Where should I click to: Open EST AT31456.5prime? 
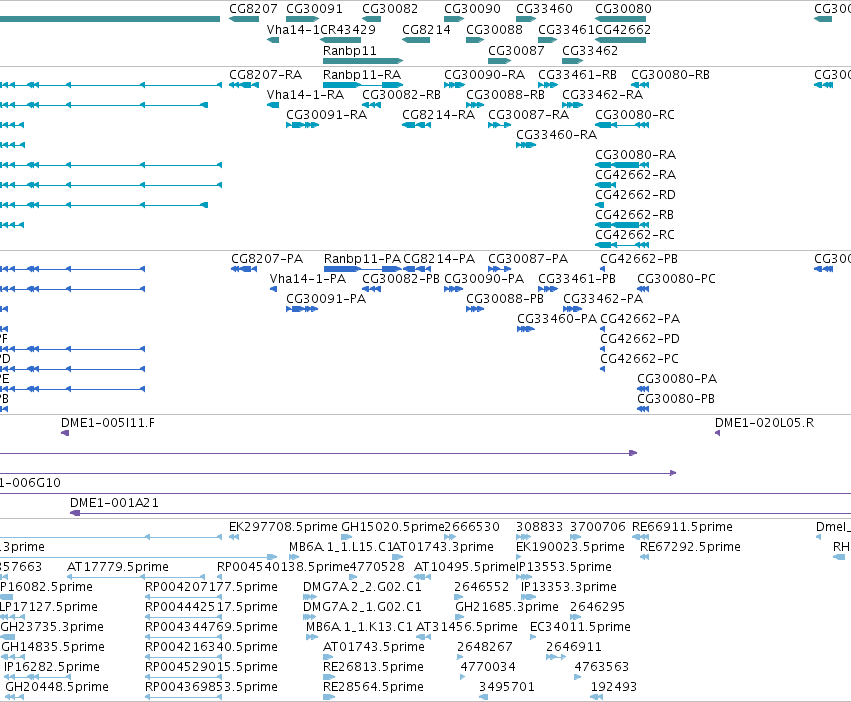422,637
